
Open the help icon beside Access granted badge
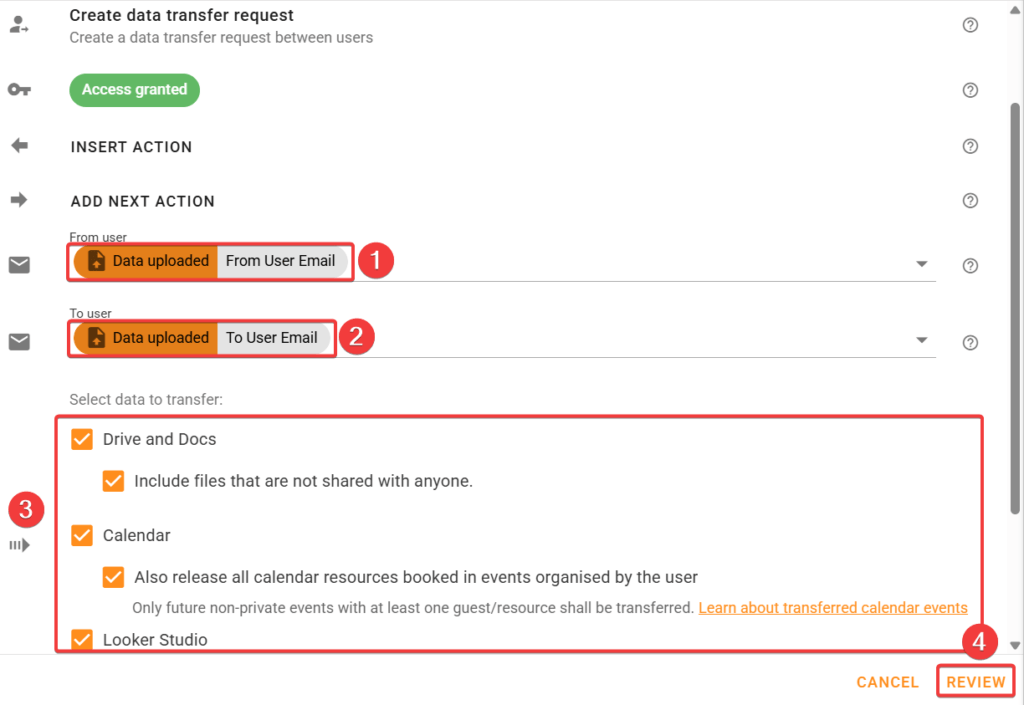969,89
